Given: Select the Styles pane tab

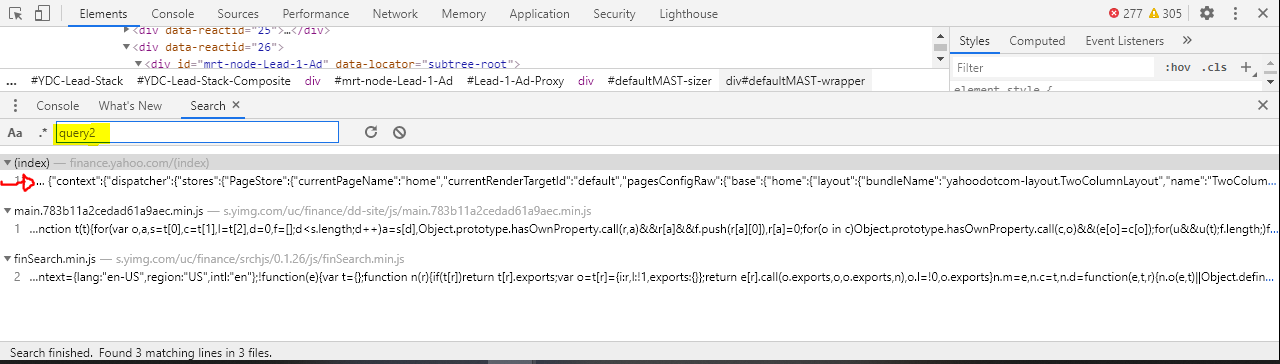Looking at the screenshot, I should point(975,41).
